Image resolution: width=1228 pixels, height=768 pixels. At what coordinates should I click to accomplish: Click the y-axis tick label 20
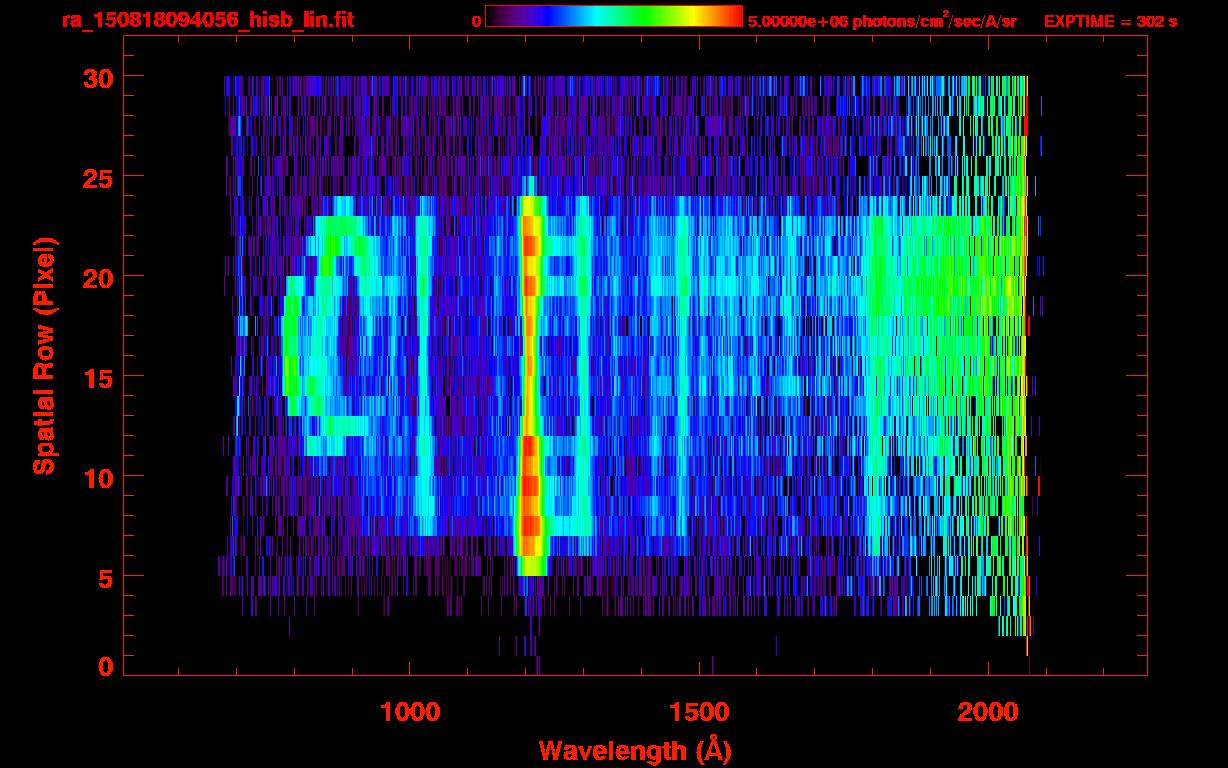[97, 277]
